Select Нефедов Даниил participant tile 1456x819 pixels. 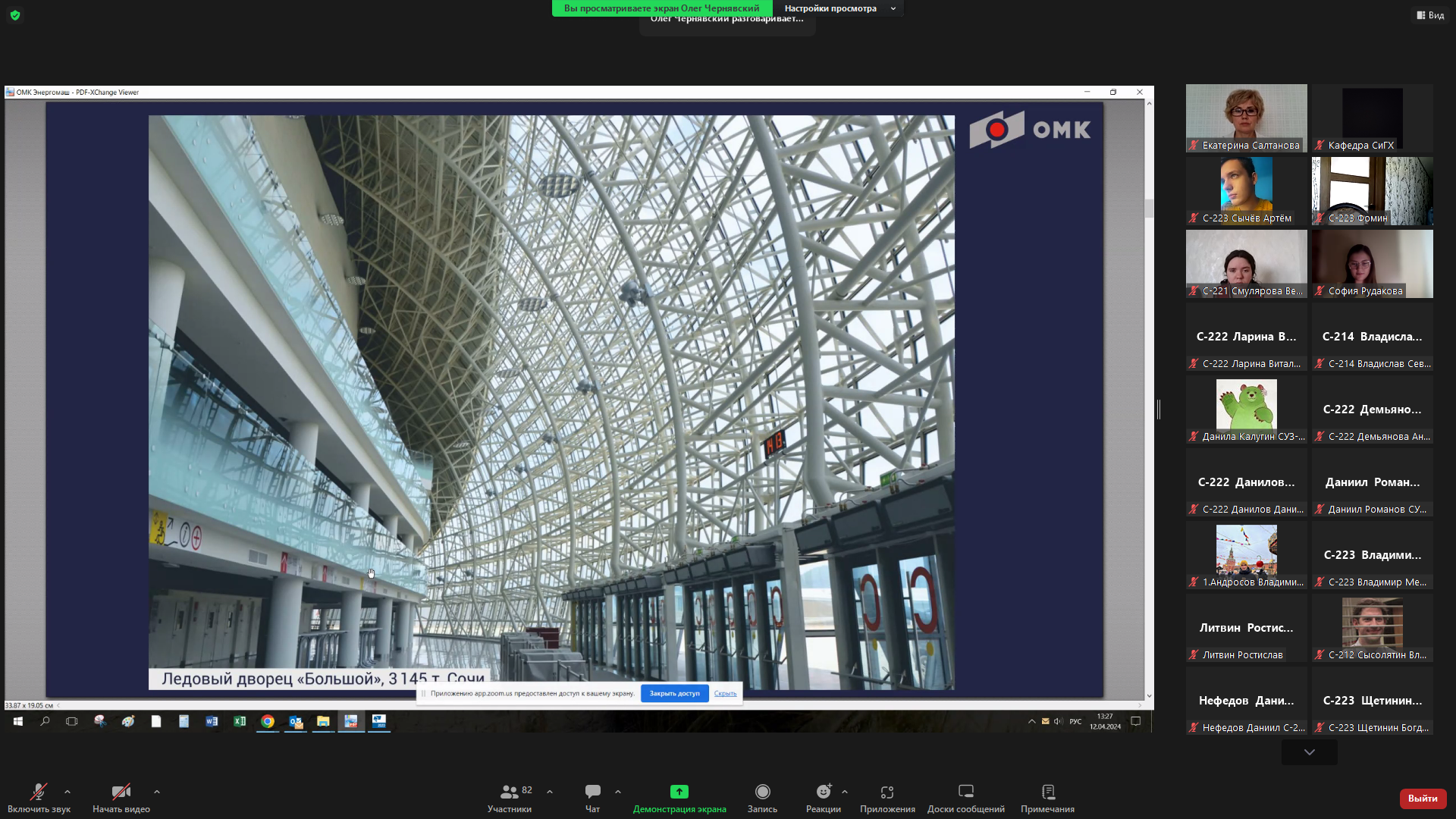[x=1247, y=701]
